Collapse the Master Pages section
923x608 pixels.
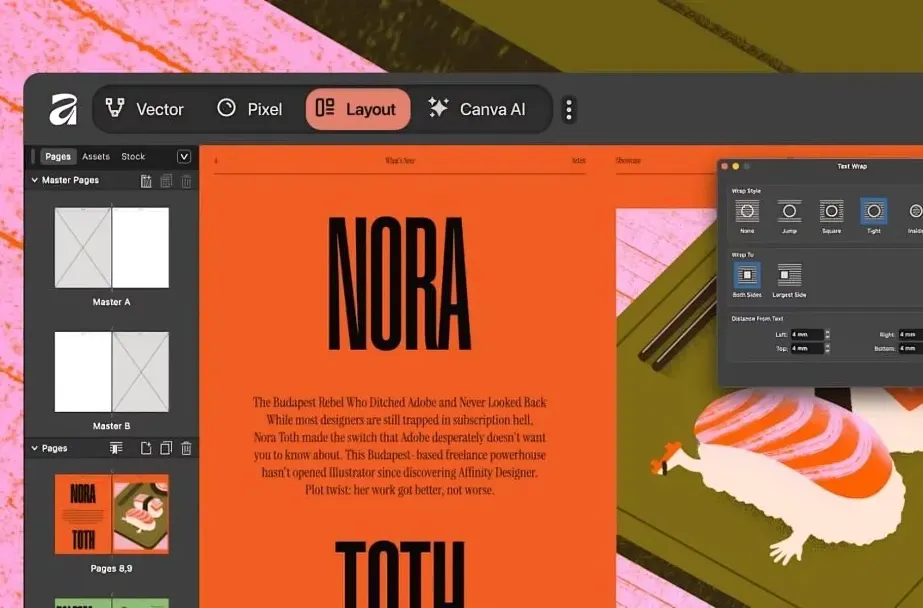click(35, 181)
